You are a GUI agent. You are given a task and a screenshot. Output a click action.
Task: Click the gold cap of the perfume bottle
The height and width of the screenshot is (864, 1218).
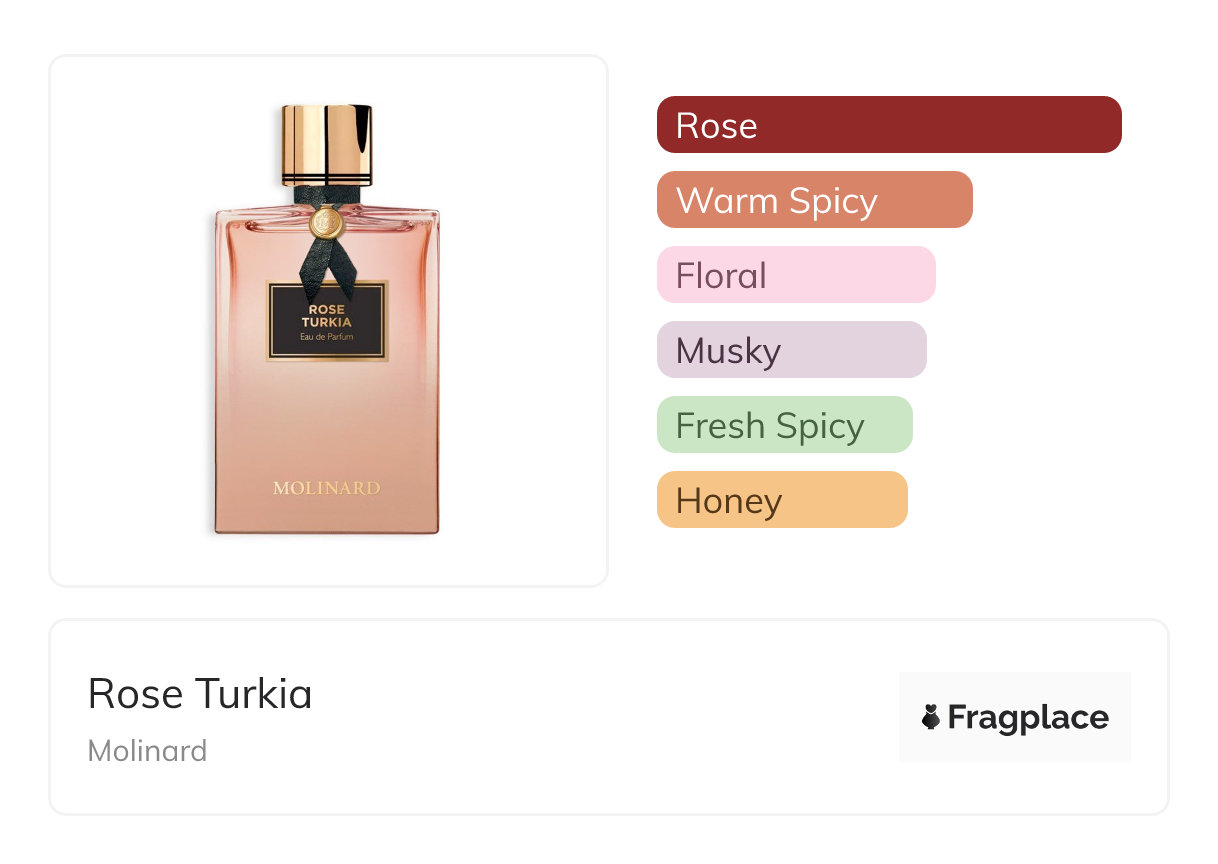(327, 138)
